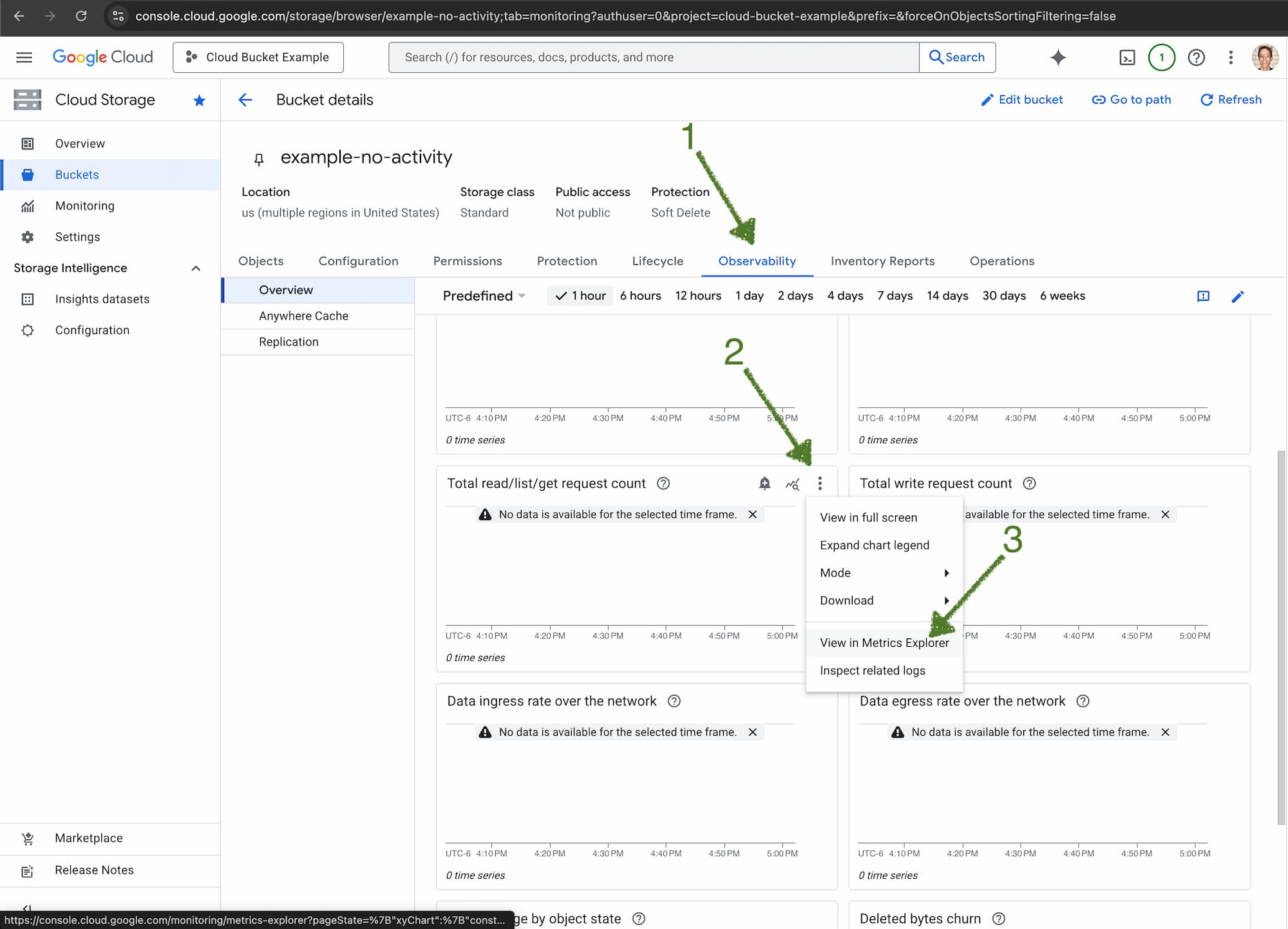Click help icon beside Total write request count

click(x=1029, y=483)
